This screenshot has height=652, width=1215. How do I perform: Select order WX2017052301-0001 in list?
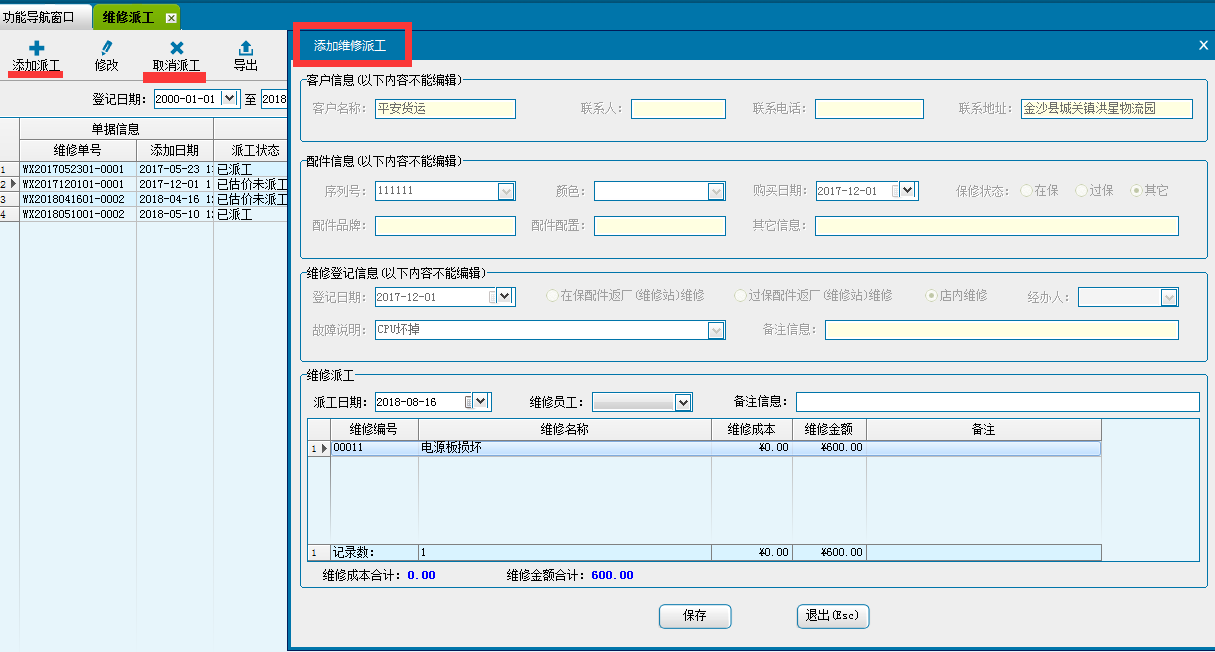[74, 170]
